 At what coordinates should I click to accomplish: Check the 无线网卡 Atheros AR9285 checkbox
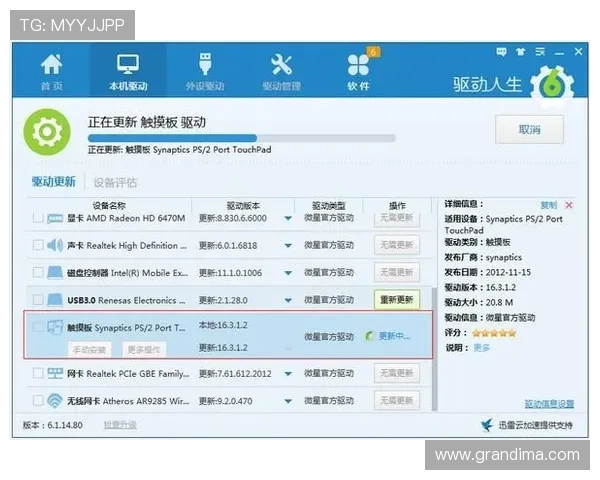tap(38, 401)
